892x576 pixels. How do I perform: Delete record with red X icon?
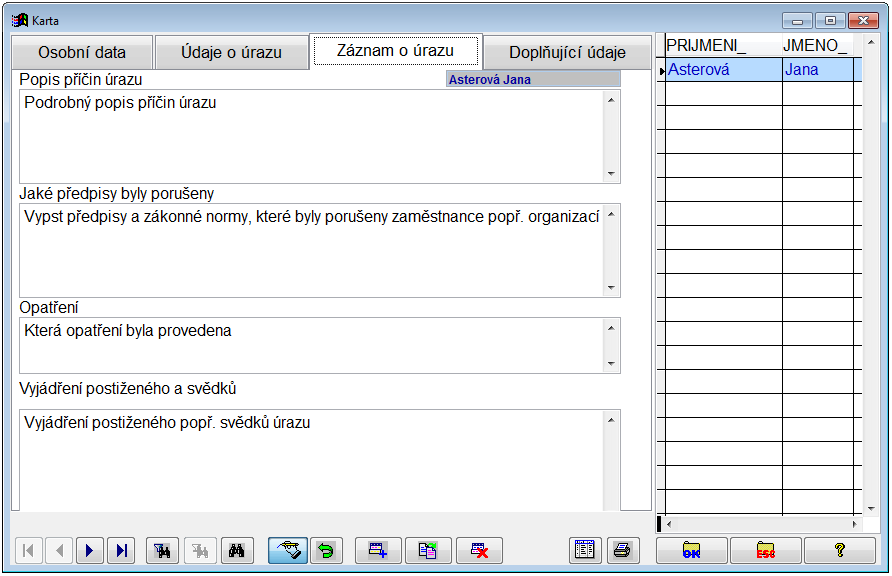(x=479, y=550)
